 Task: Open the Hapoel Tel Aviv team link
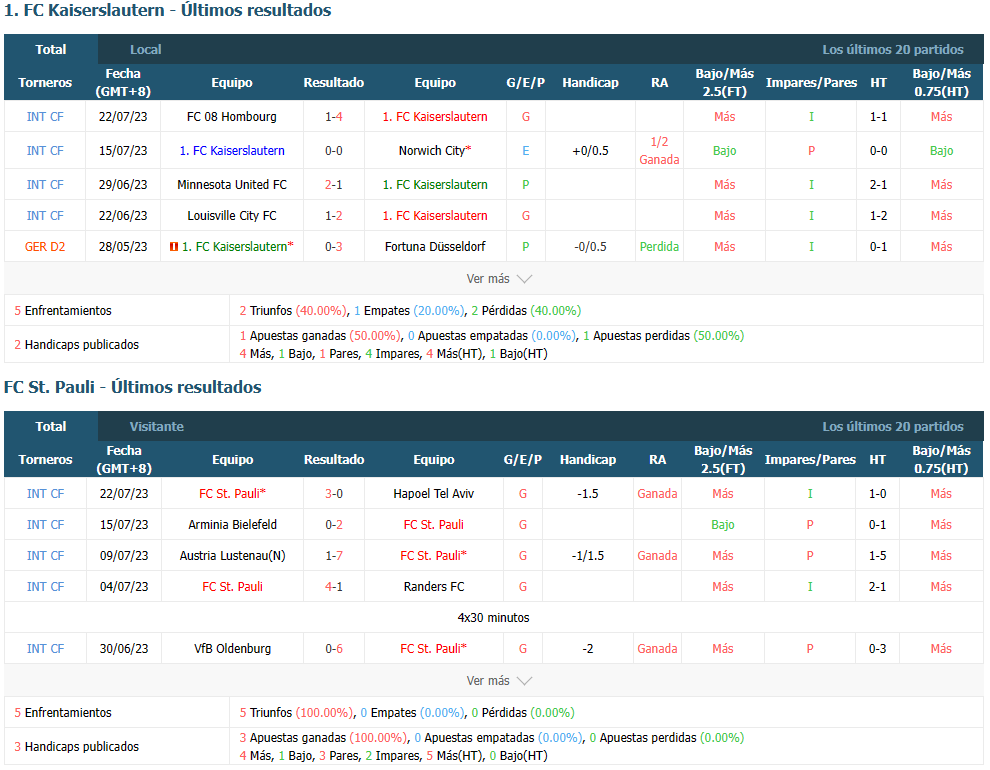click(x=434, y=494)
